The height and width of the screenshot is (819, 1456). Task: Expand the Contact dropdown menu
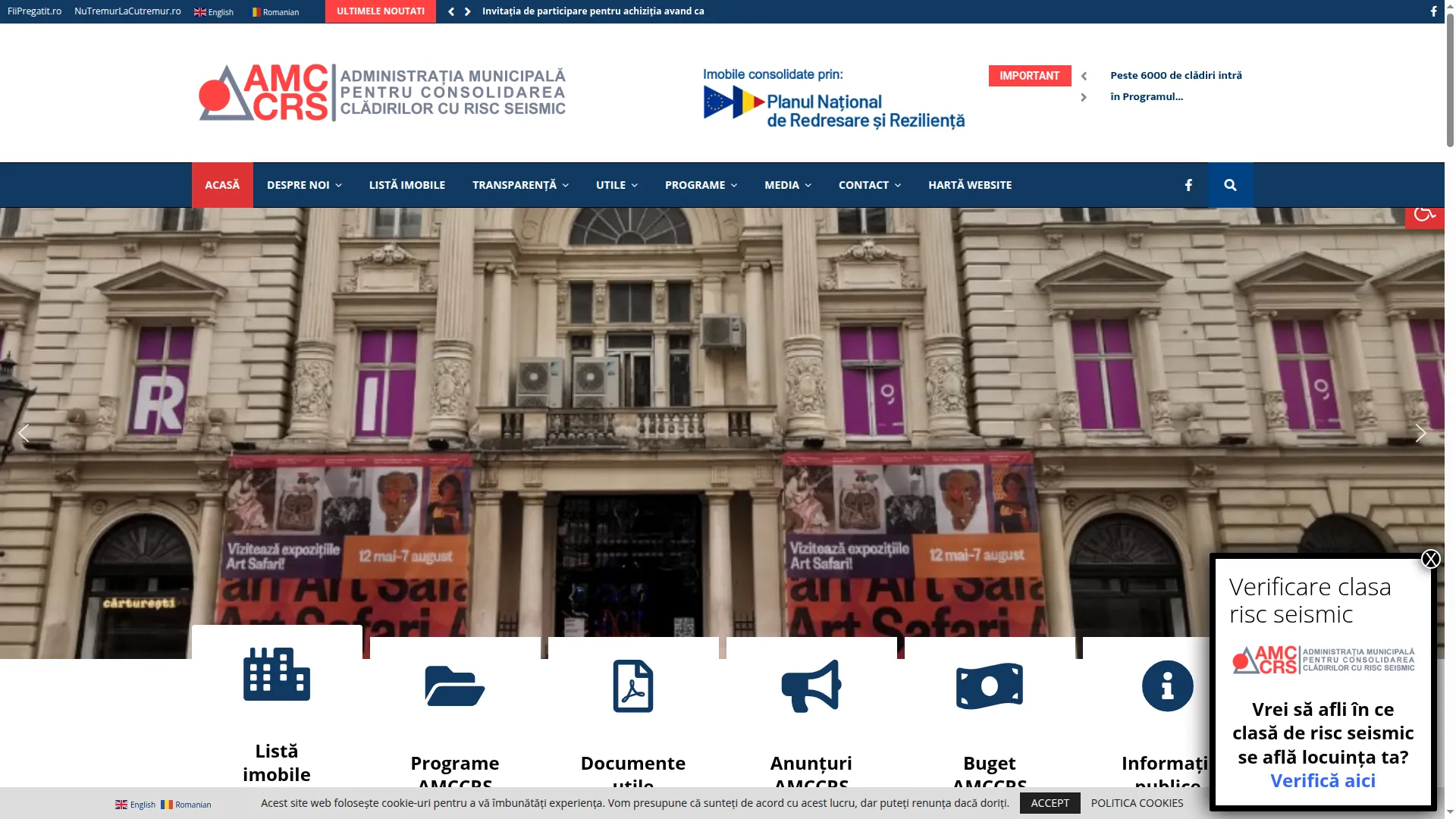870,185
